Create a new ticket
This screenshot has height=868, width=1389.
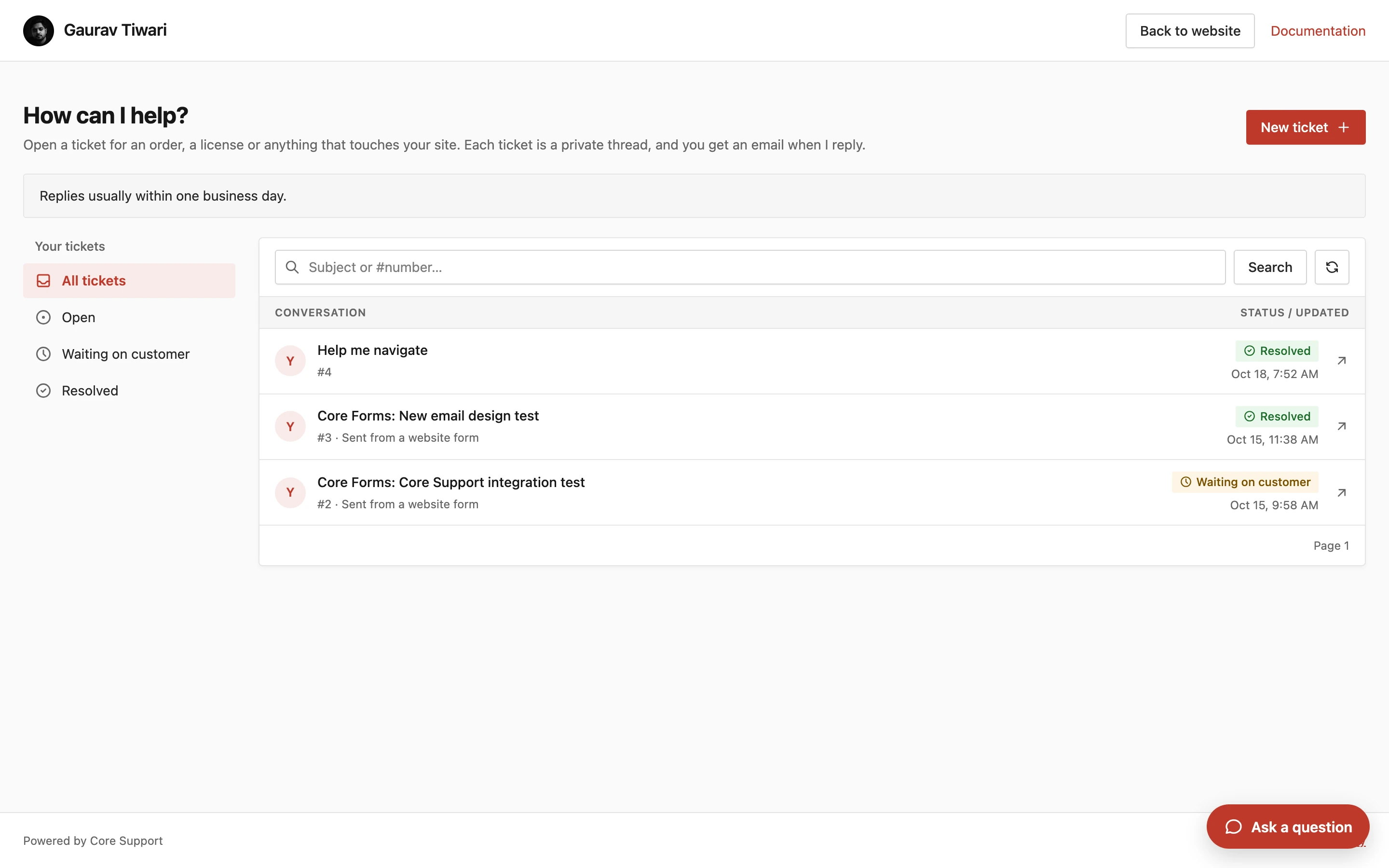[x=1305, y=127]
